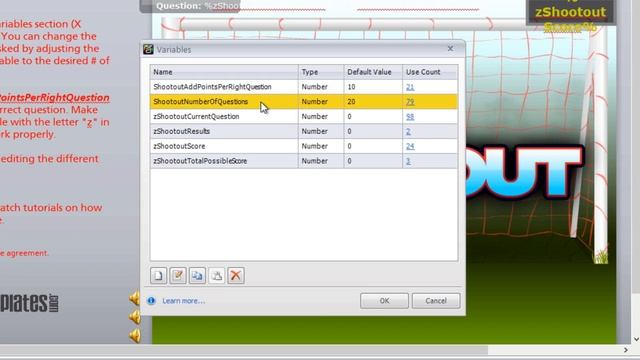The height and width of the screenshot is (360, 640).
Task: Open use count for zShootoutTotalPossibleScore
Action: (408, 161)
